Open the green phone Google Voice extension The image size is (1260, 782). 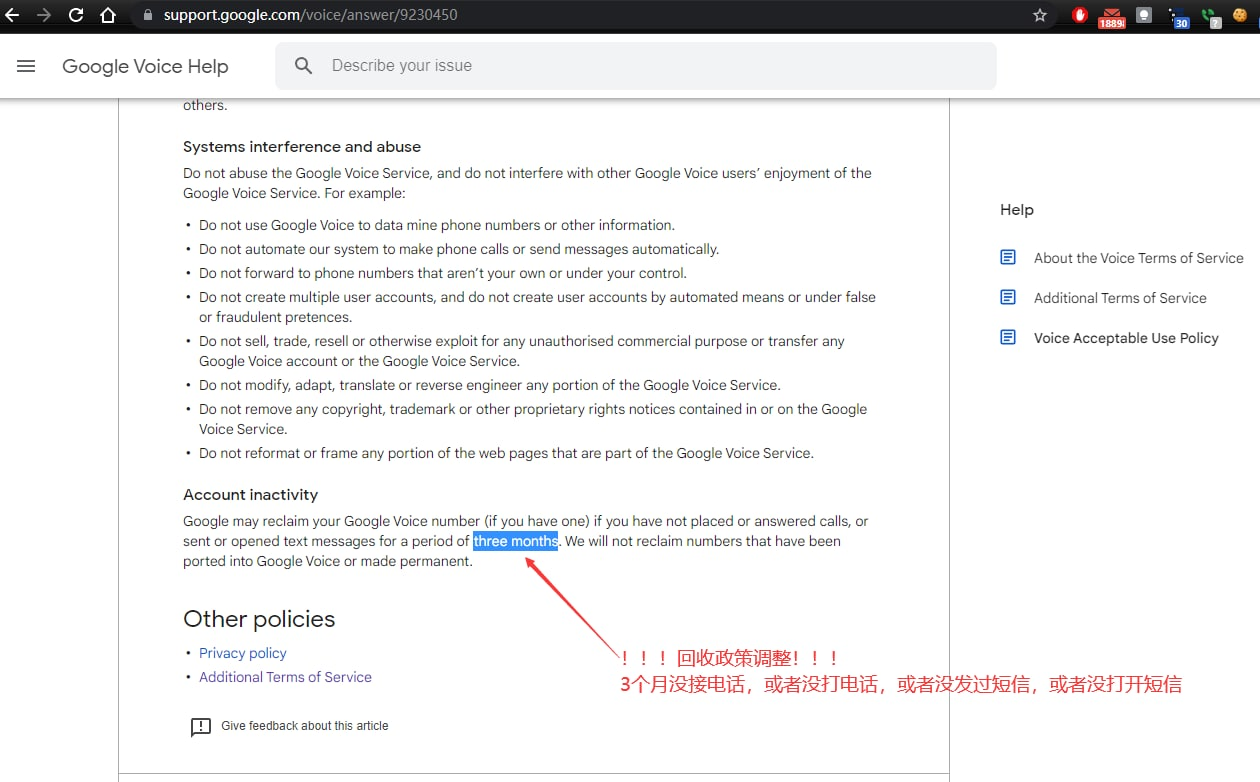click(1211, 17)
